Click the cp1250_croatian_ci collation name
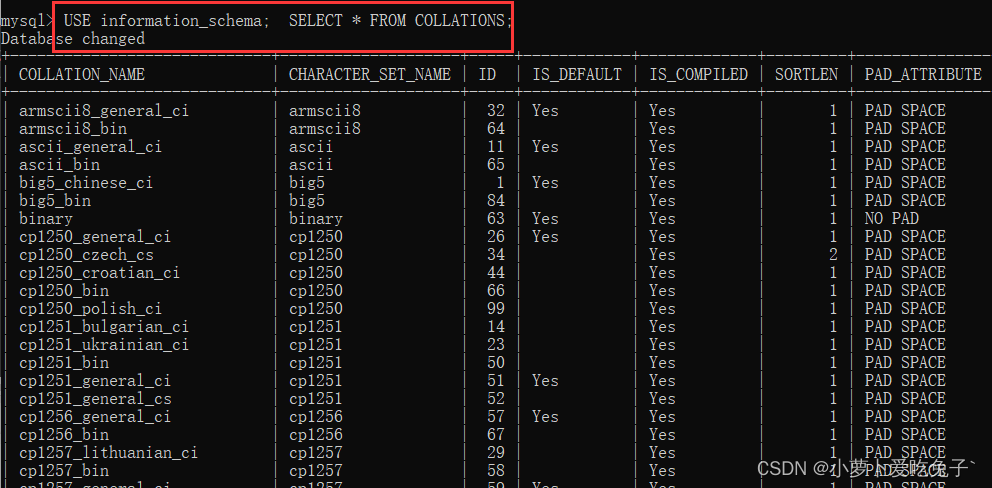Viewport: 992px width, 488px height. pos(99,273)
